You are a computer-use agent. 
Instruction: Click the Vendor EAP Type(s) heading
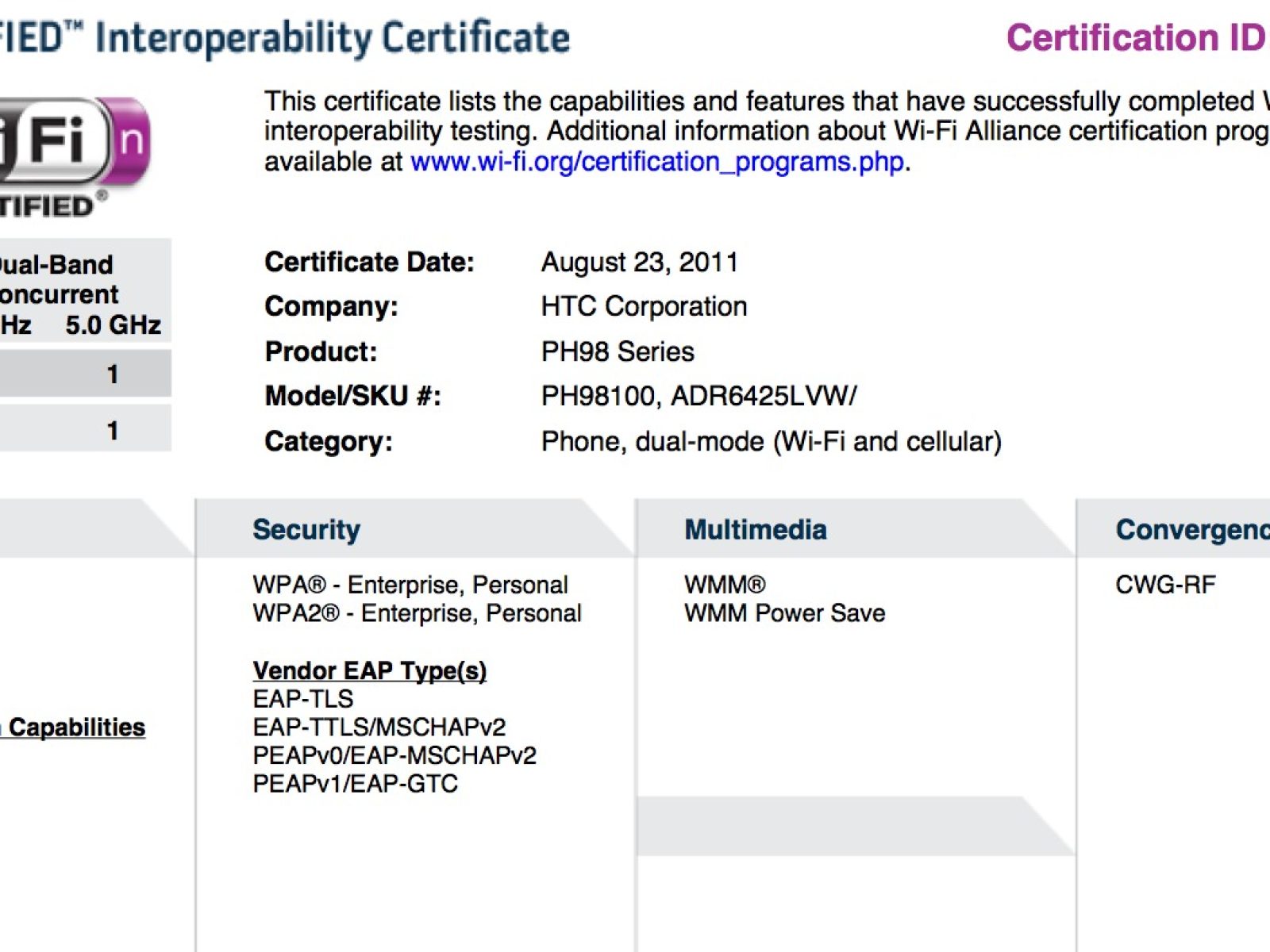[369, 670]
